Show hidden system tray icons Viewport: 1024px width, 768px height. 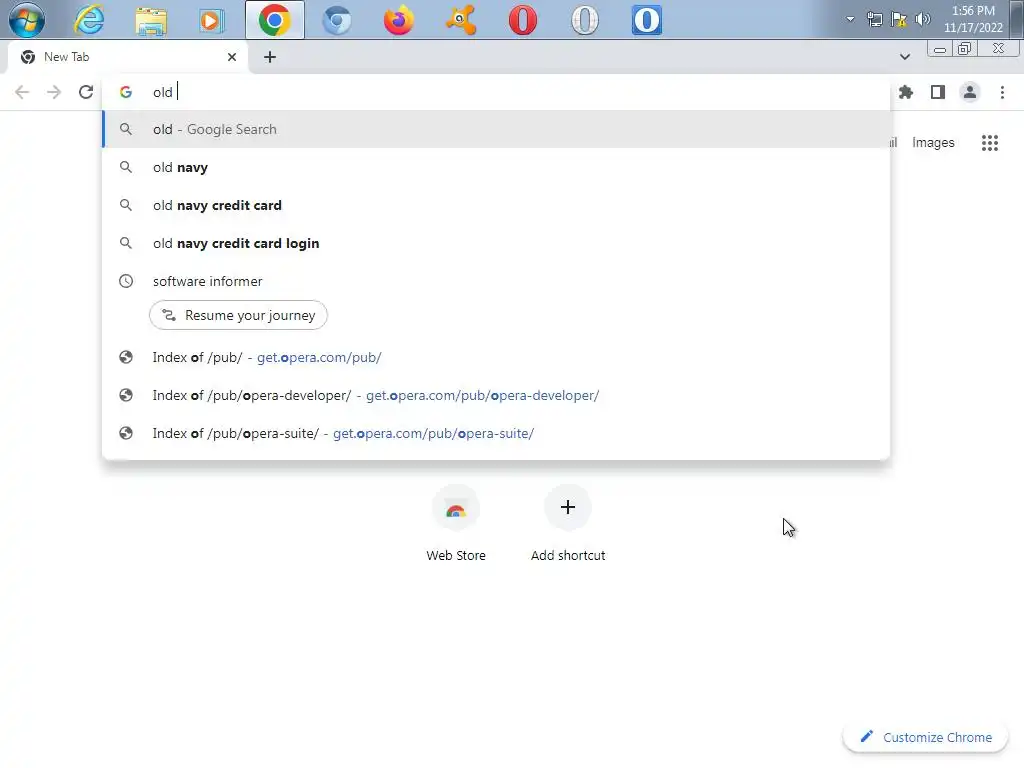[x=850, y=19]
